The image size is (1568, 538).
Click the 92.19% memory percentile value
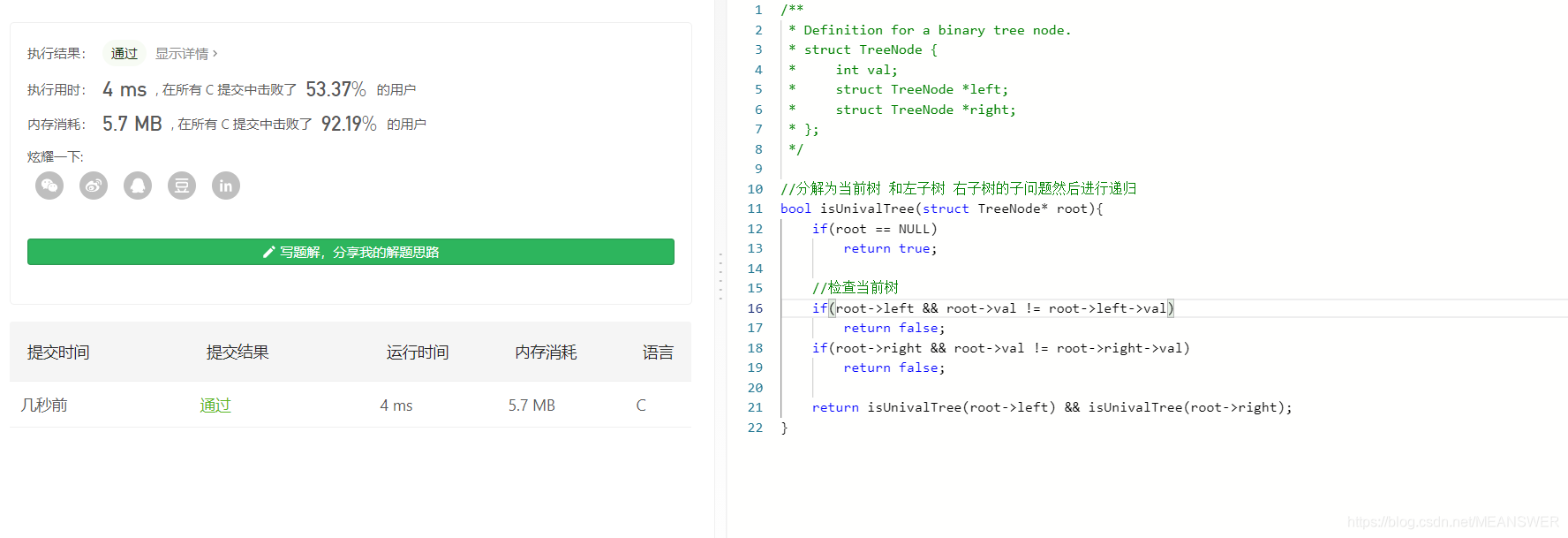pyautogui.click(x=349, y=124)
